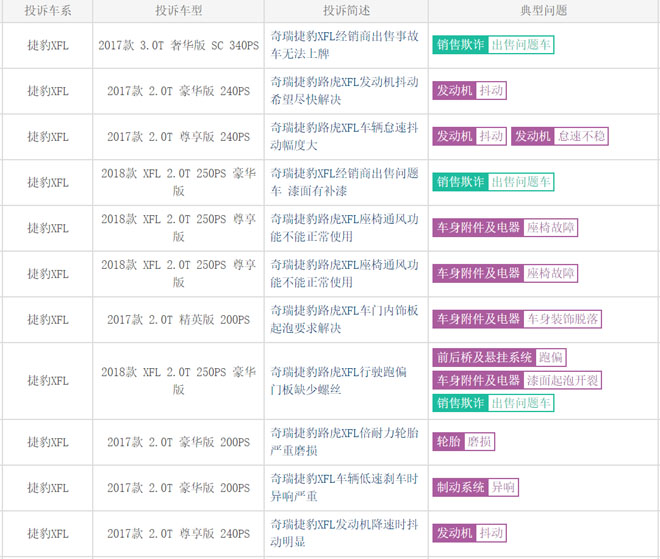This screenshot has height=559, width=660.
Task: Open complaint 奇瑞捷豹XFL经销商出售事故车无法上牌
Action: coord(344,45)
